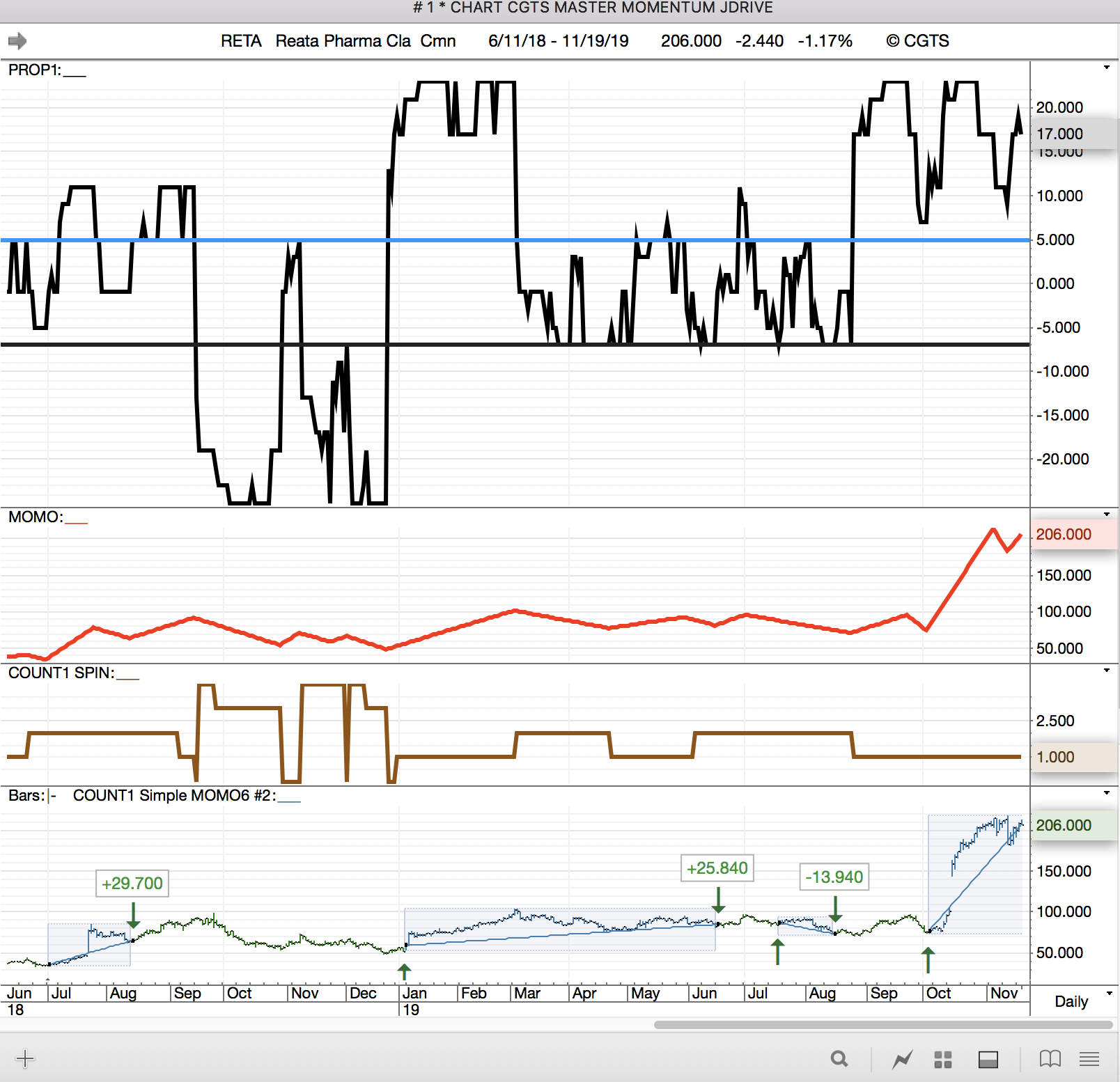This screenshot has height=1082, width=1120.
Task: Click the 17.000 current value on PROP1 axis
Action: coord(1060,134)
